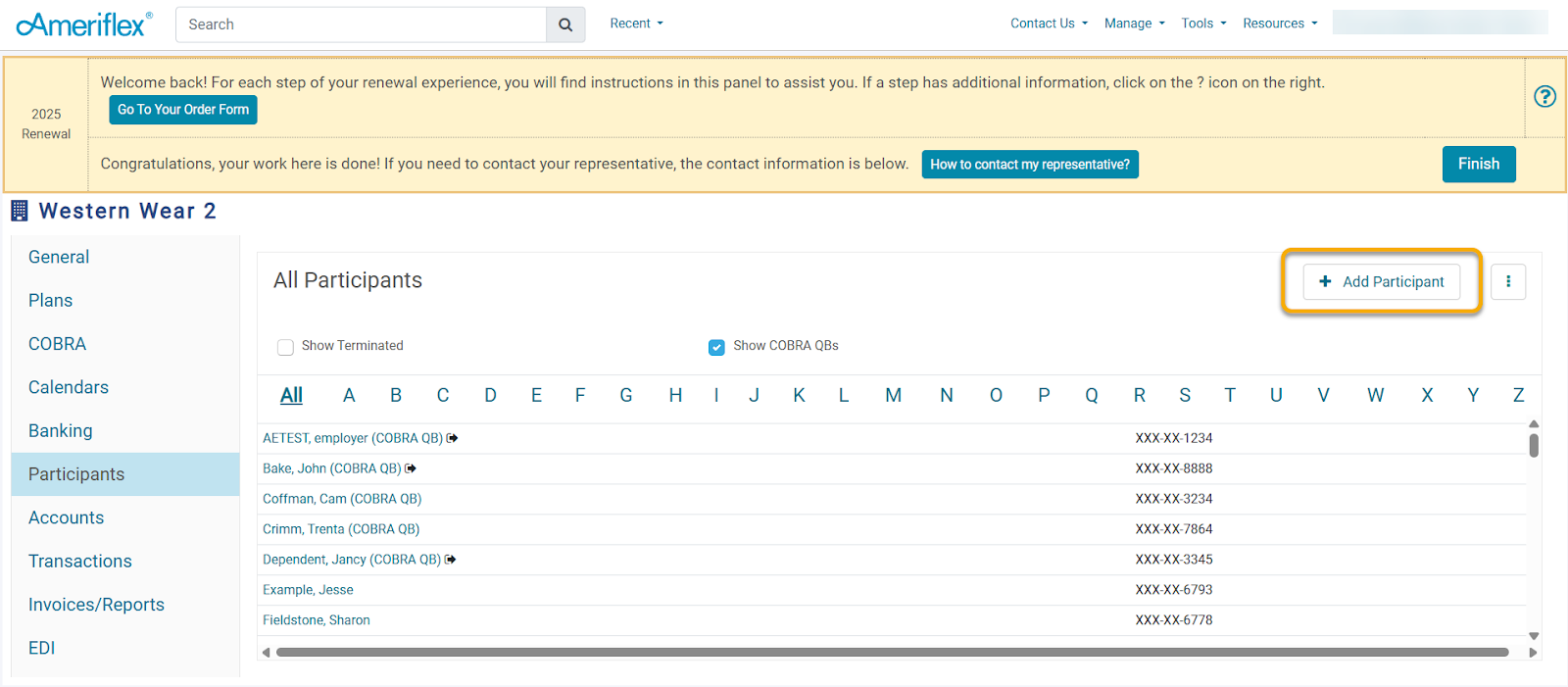Click the All Participants heading
The width and height of the screenshot is (1568, 687).
pos(348,280)
